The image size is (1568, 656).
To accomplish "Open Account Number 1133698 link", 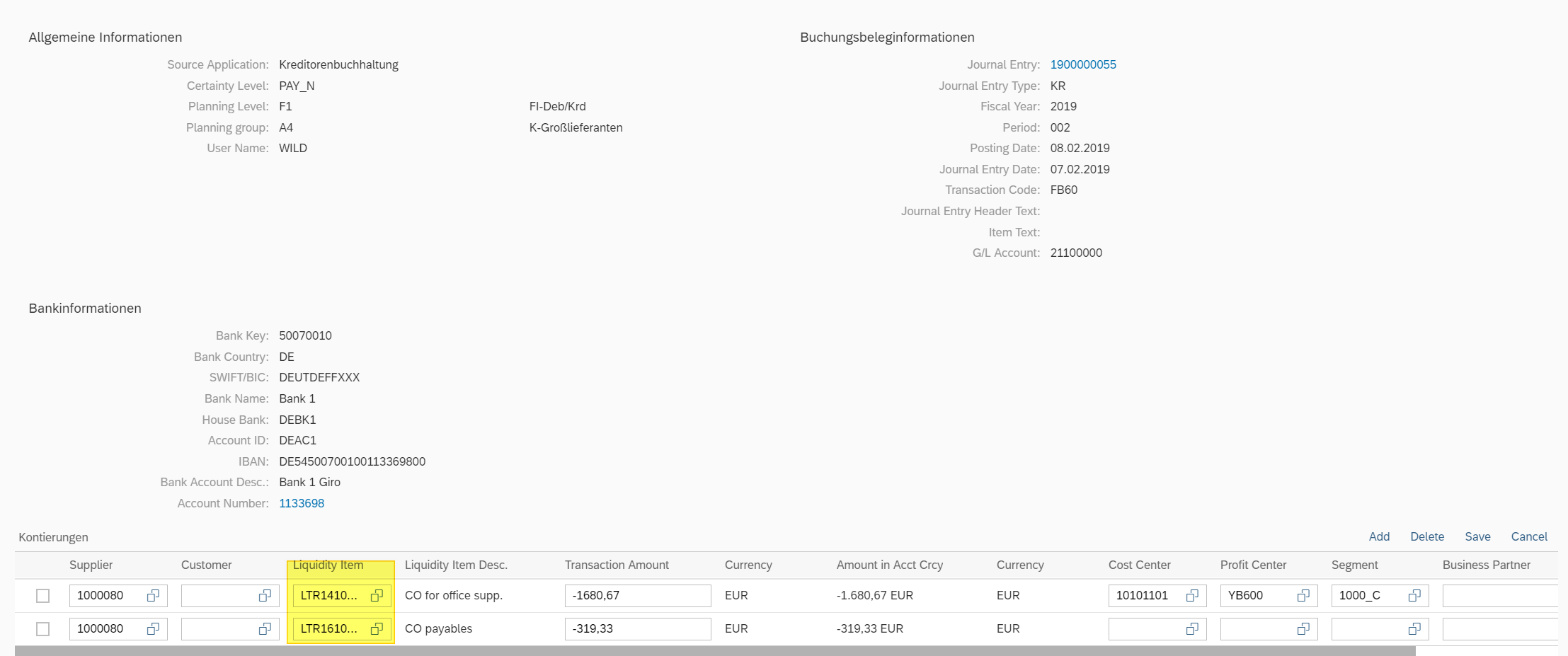I will click(x=302, y=503).
